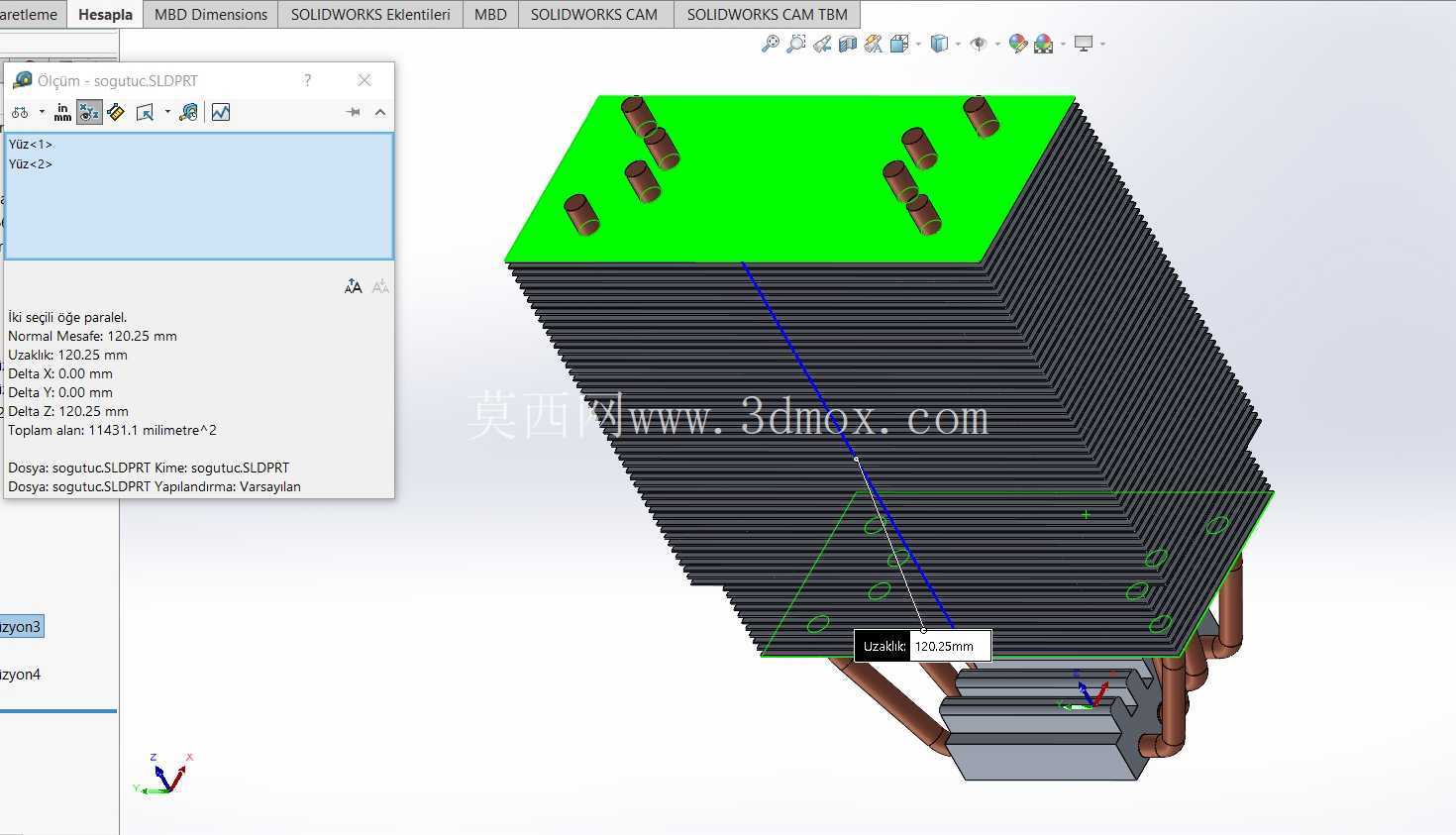1456x835 pixels.
Task: Click Delta Y: 0.00 mm line
Action: pos(60,393)
